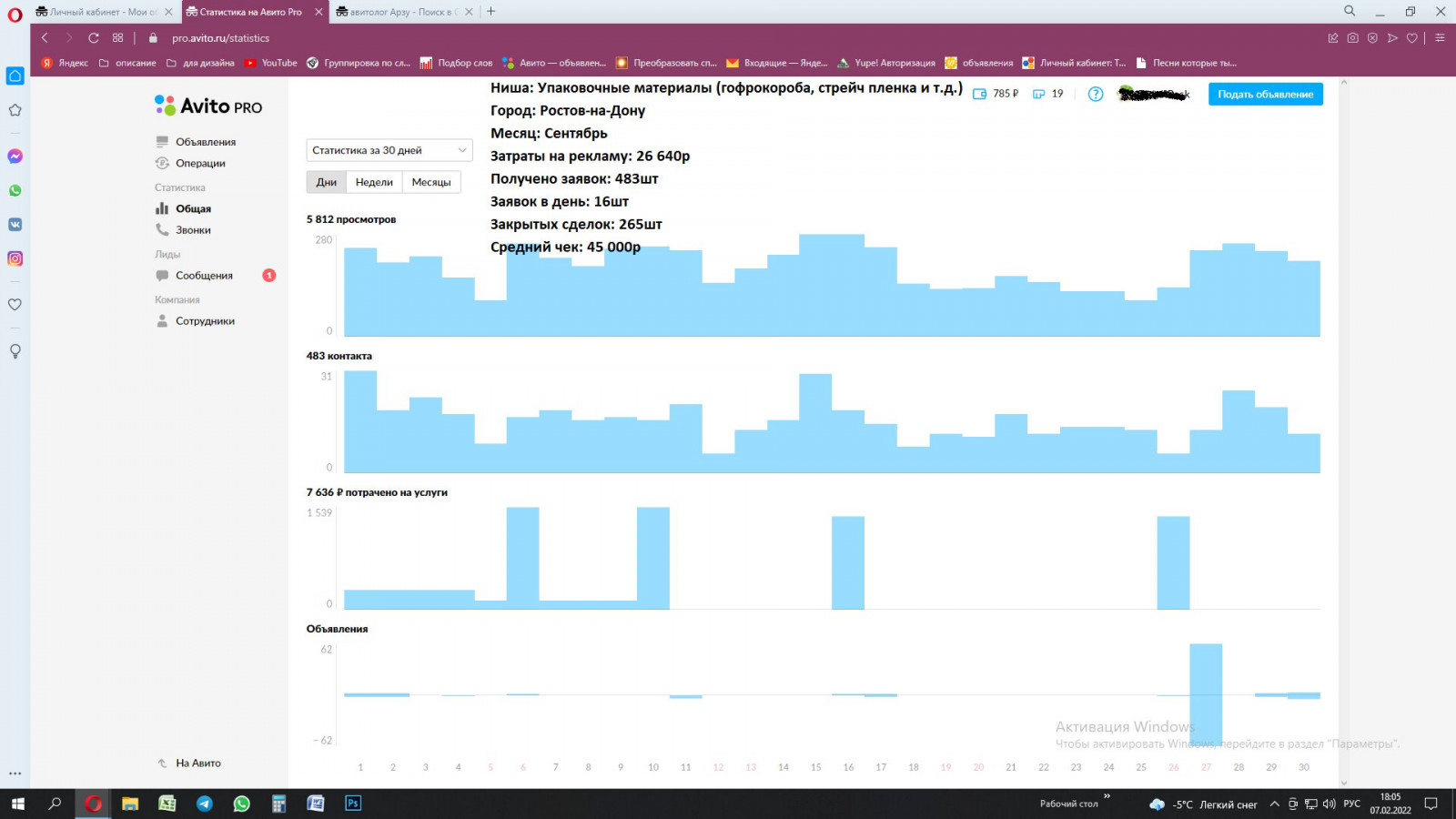Open the tab search magnifier icon
The width and height of the screenshot is (1456, 819).
click(x=1350, y=11)
